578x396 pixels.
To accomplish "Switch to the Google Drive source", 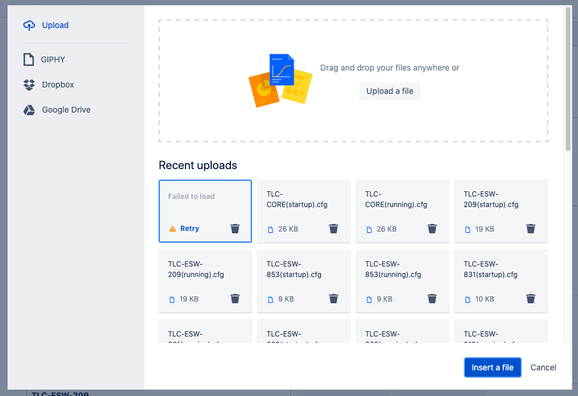I will (x=66, y=110).
